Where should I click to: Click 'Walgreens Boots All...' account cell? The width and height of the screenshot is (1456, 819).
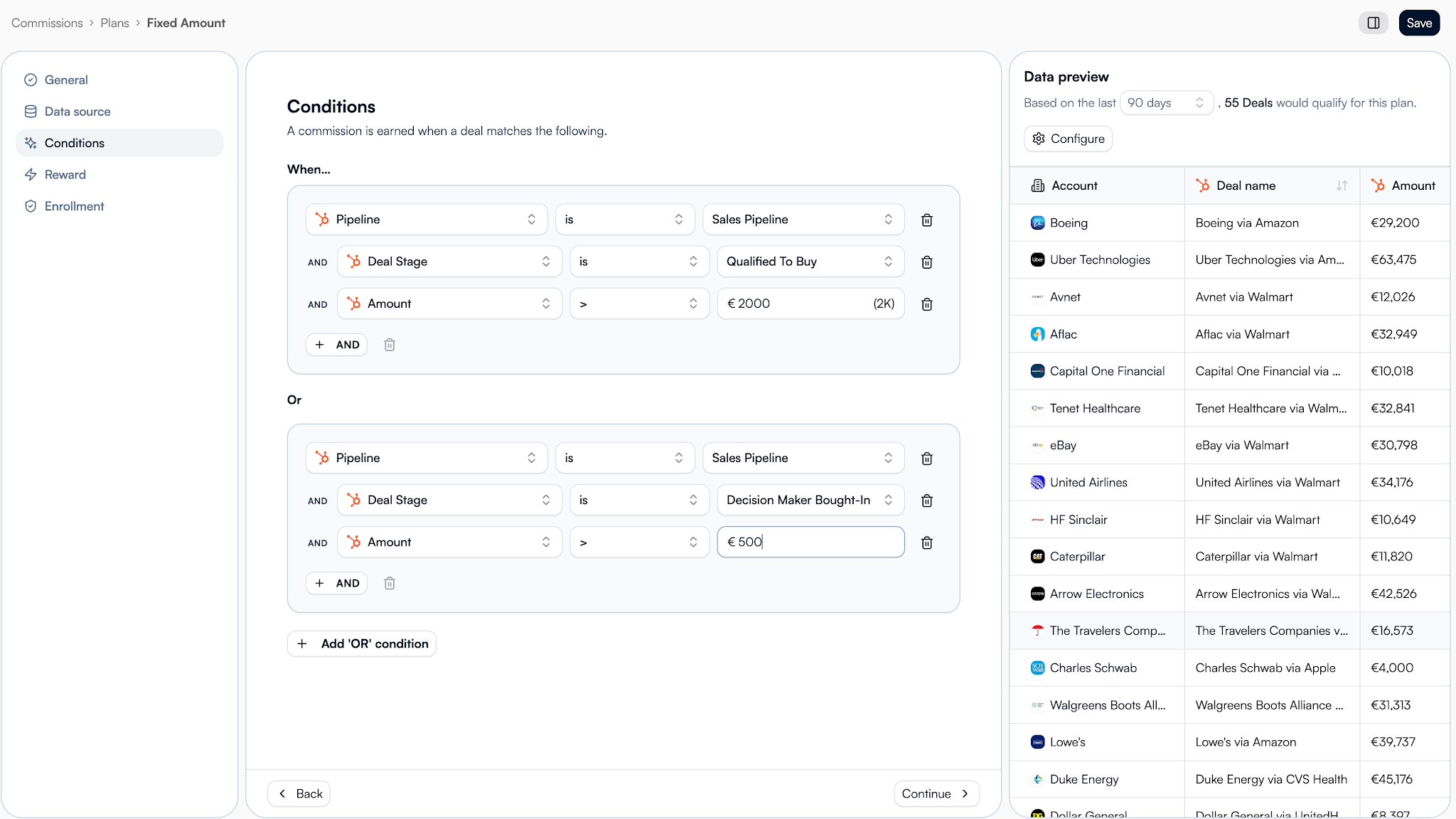(1097, 705)
